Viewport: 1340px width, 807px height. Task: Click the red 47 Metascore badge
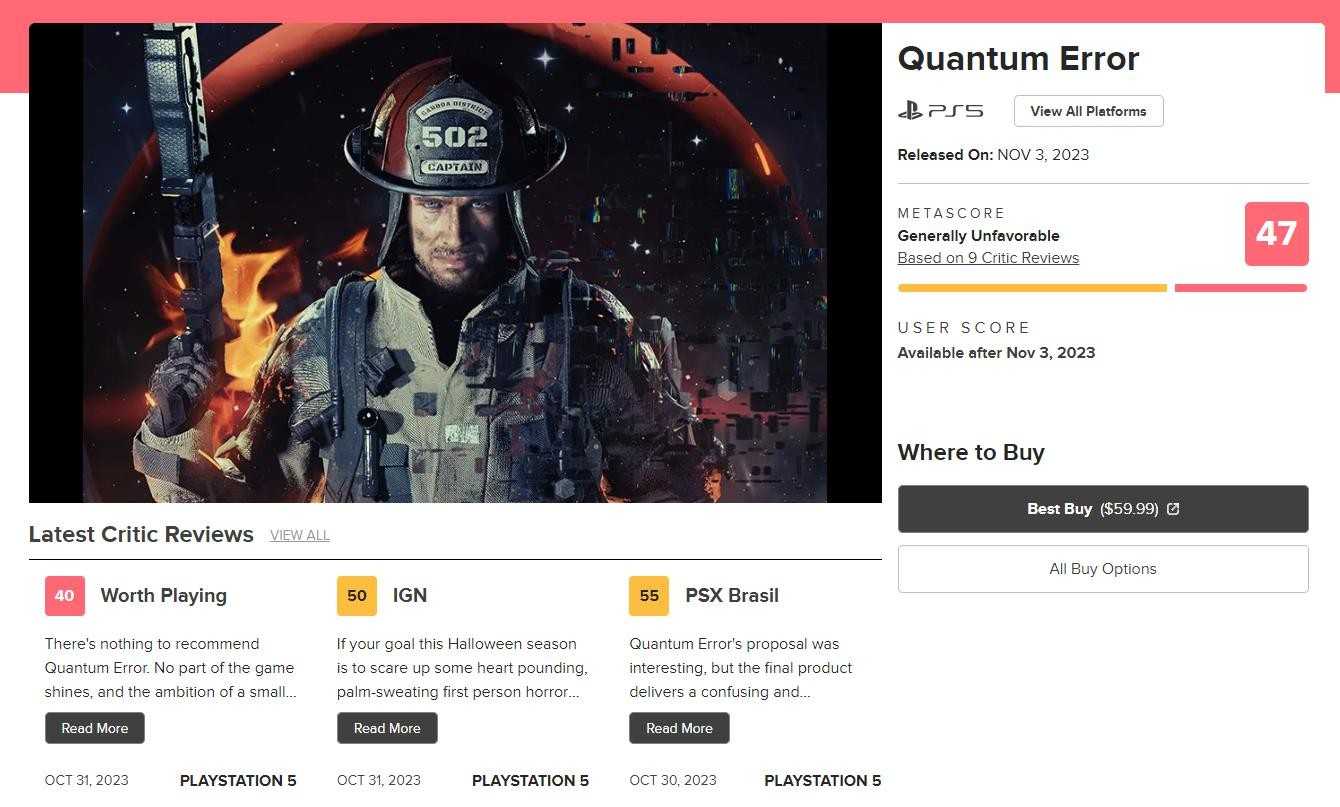pyautogui.click(x=1276, y=234)
